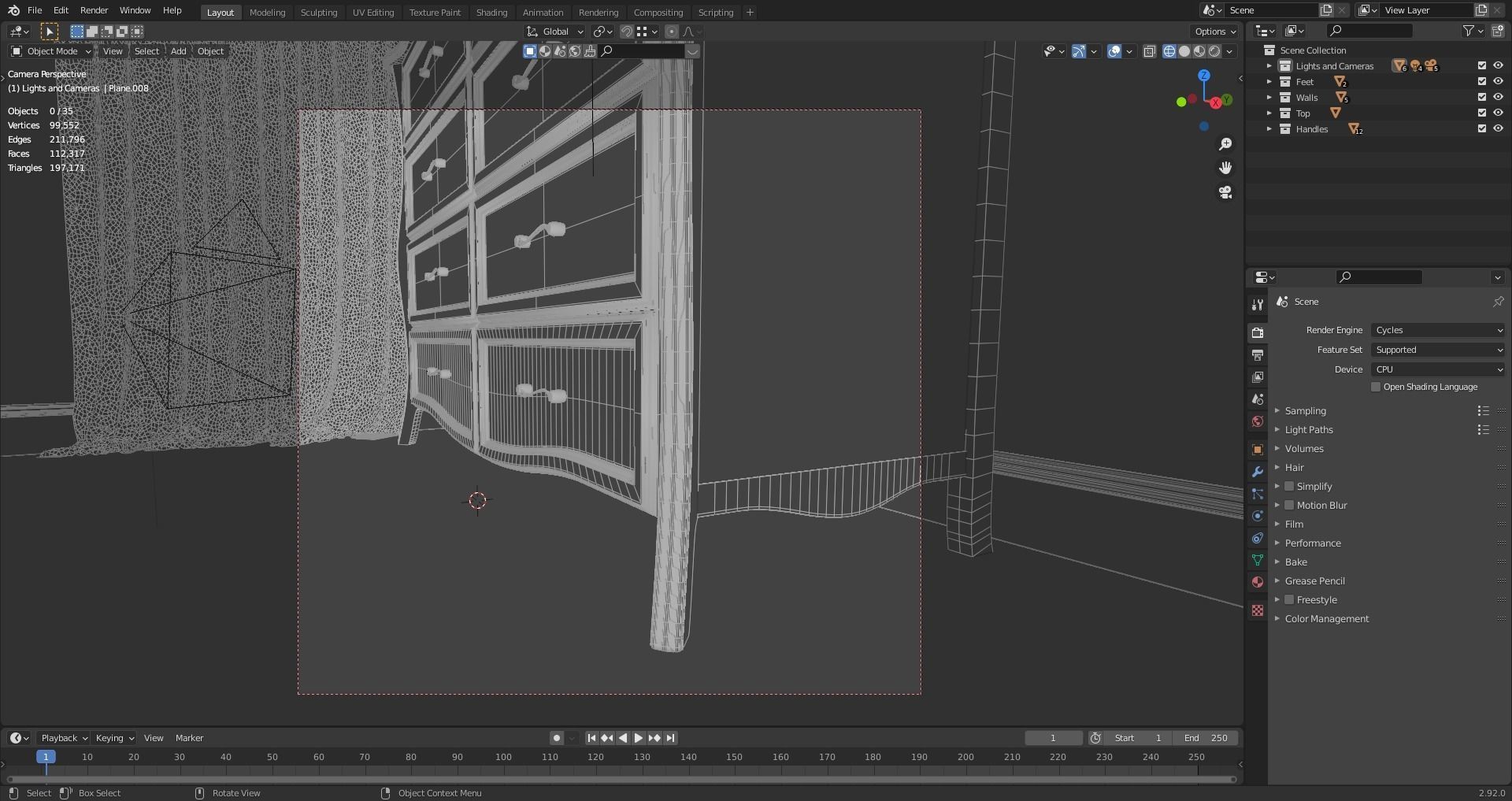This screenshot has height=801, width=1512.
Task: Open the Global transform orientation dropdown
Action: [x=555, y=32]
